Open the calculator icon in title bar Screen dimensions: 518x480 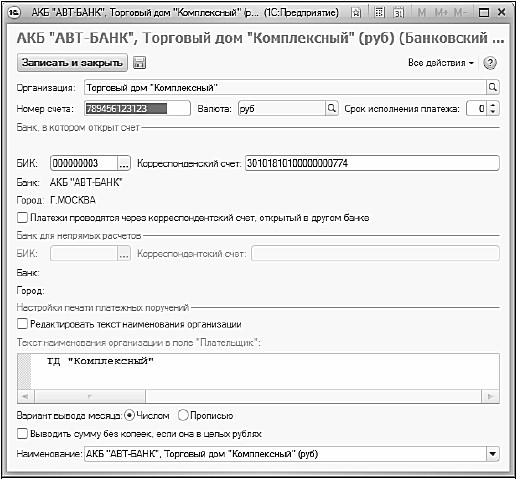(379, 13)
